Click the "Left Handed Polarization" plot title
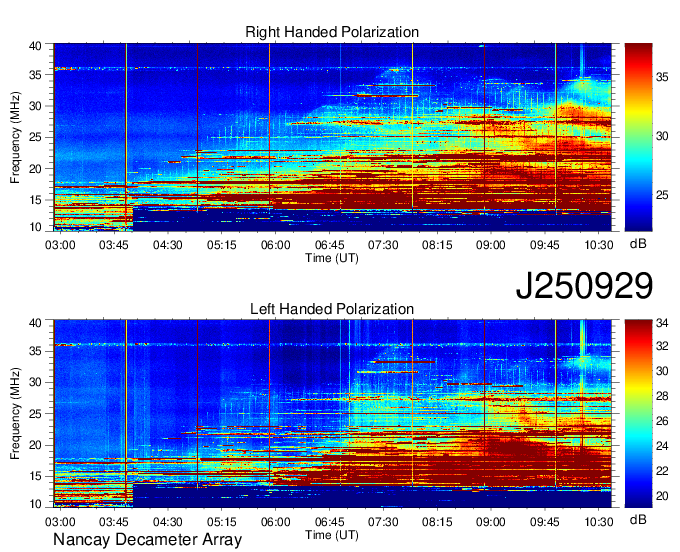680x552 pixels. [332, 310]
